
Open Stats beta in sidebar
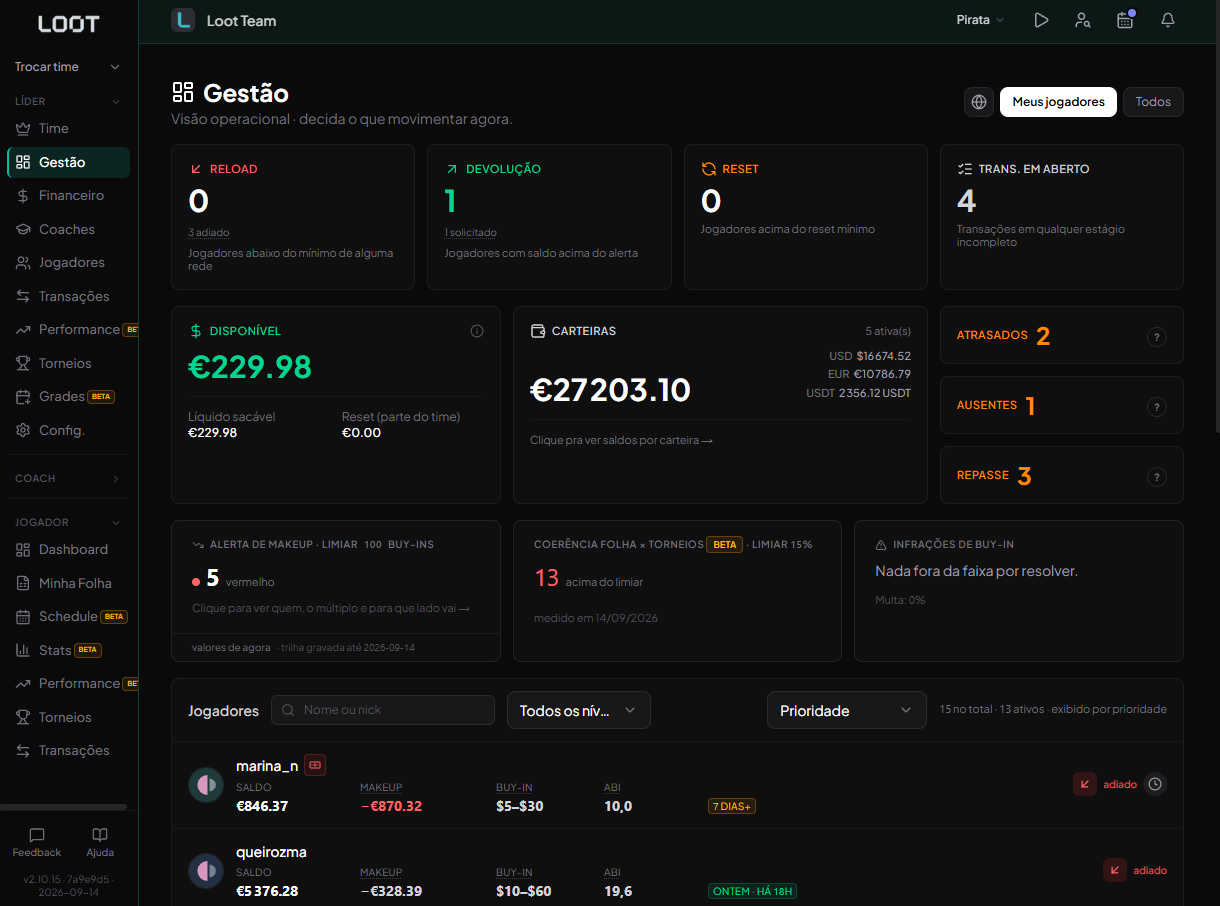pos(68,650)
